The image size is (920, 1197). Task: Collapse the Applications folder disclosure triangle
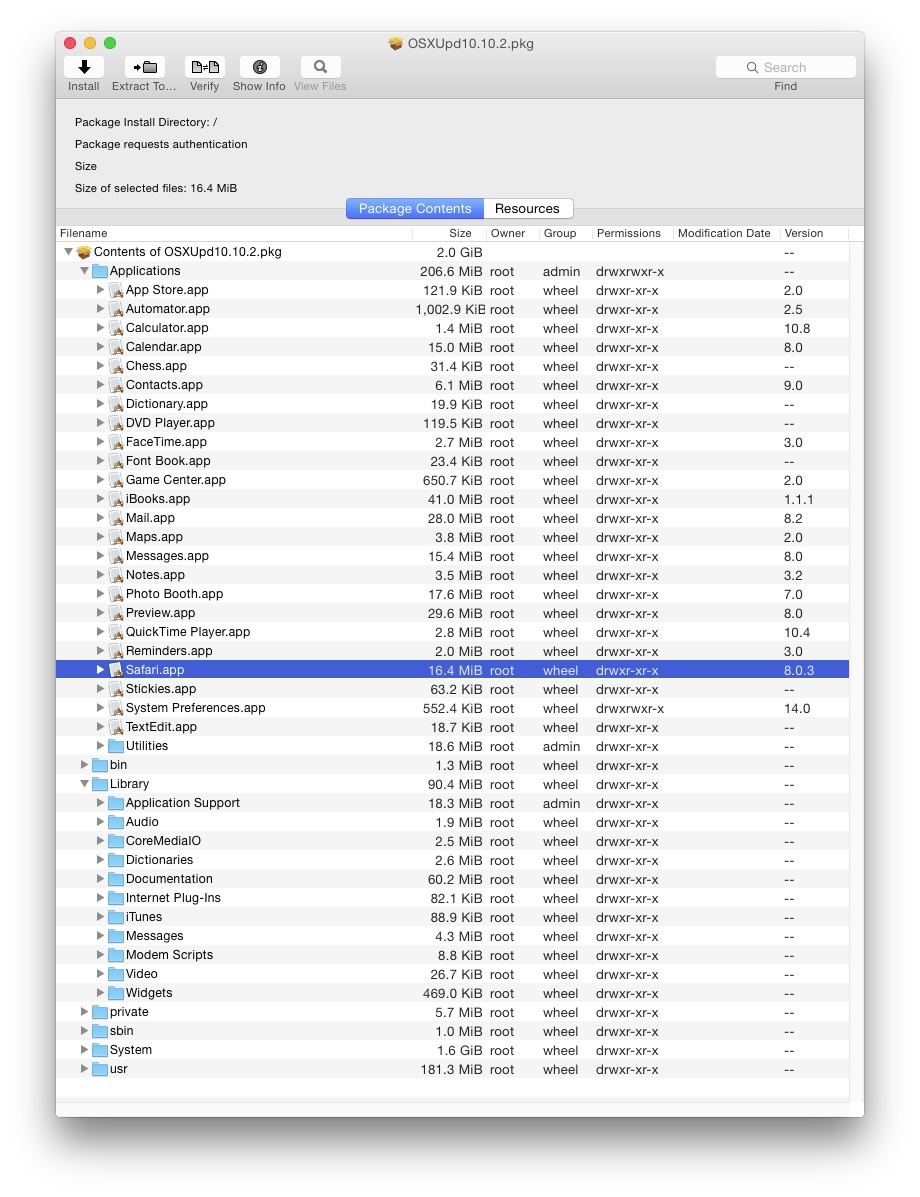(x=85, y=270)
